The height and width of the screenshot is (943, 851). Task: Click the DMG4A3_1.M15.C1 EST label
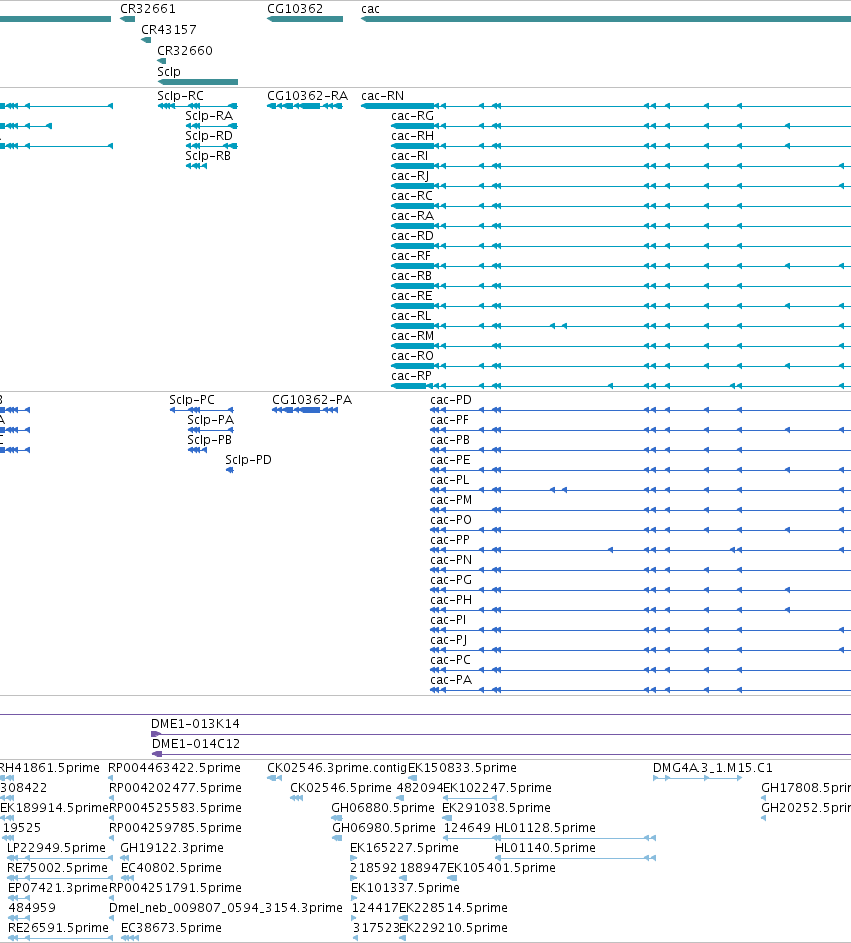[713, 768]
